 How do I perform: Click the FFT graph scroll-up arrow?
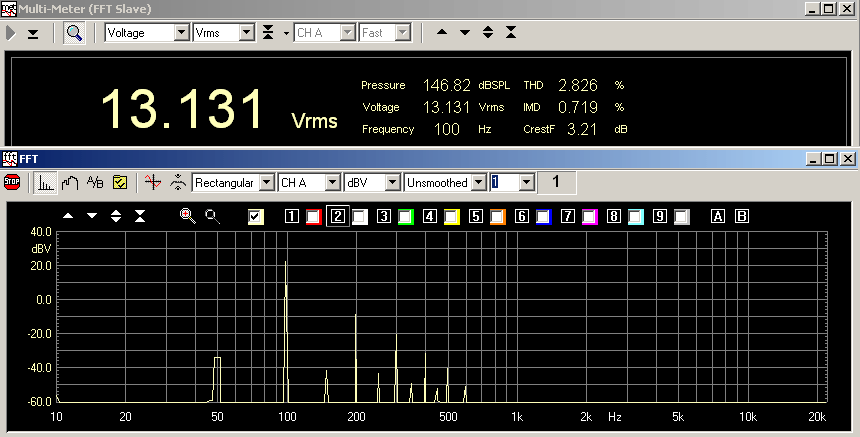coord(68,216)
